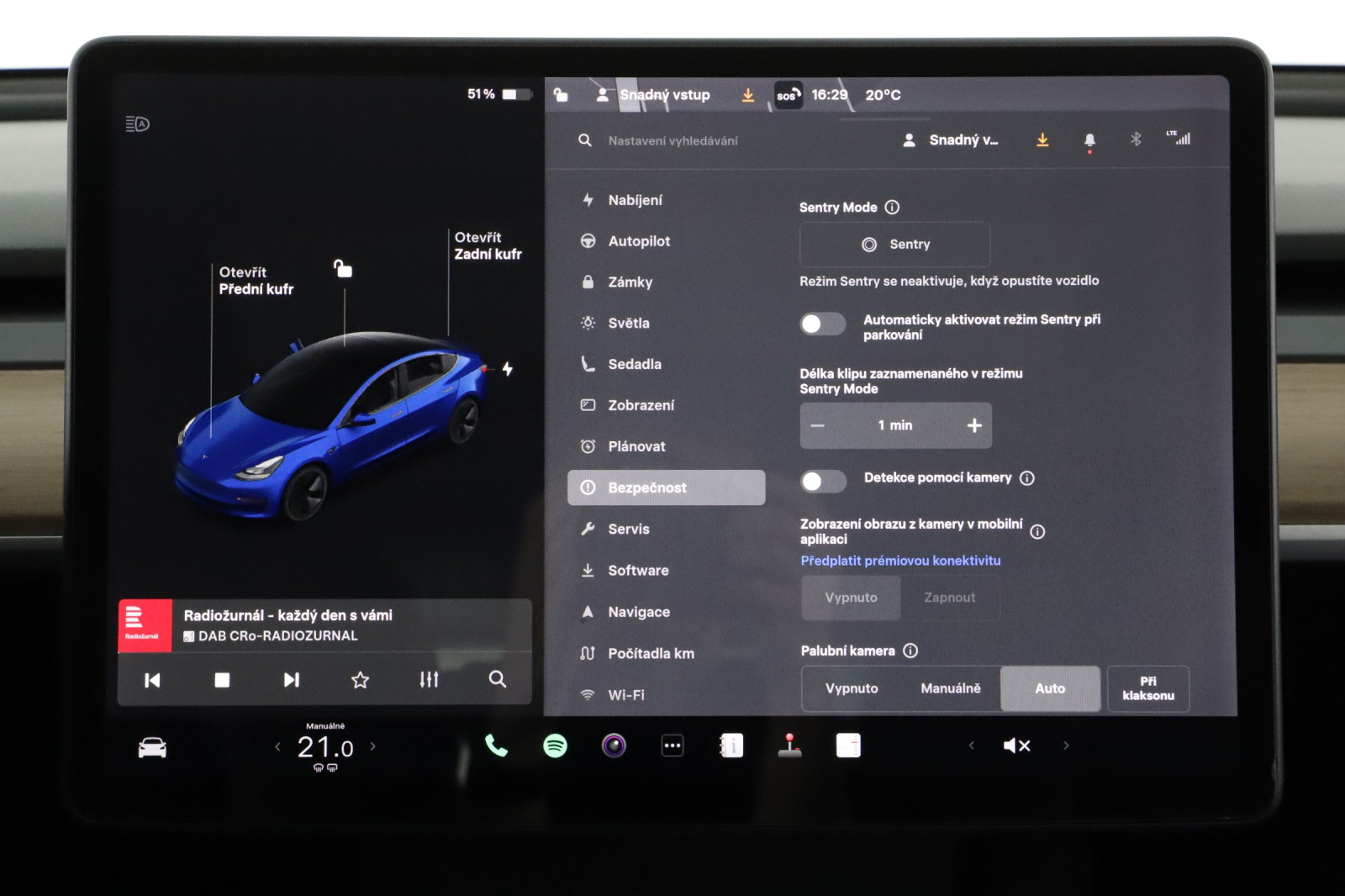Viewport: 1345px width, 896px height.
Task: Unmute audio via the speaker icon
Action: pos(1017,746)
